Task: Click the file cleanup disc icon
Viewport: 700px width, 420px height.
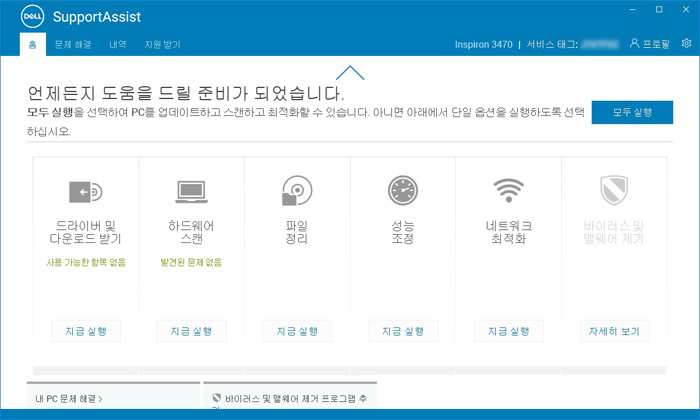Action: (297, 191)
